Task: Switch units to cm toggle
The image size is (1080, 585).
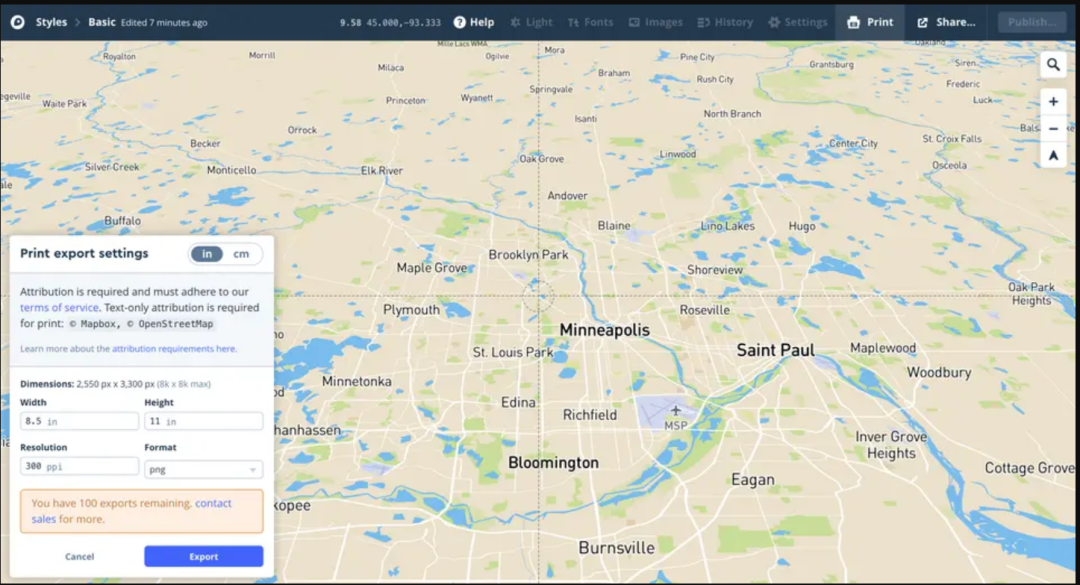Action: pos(241,254)
